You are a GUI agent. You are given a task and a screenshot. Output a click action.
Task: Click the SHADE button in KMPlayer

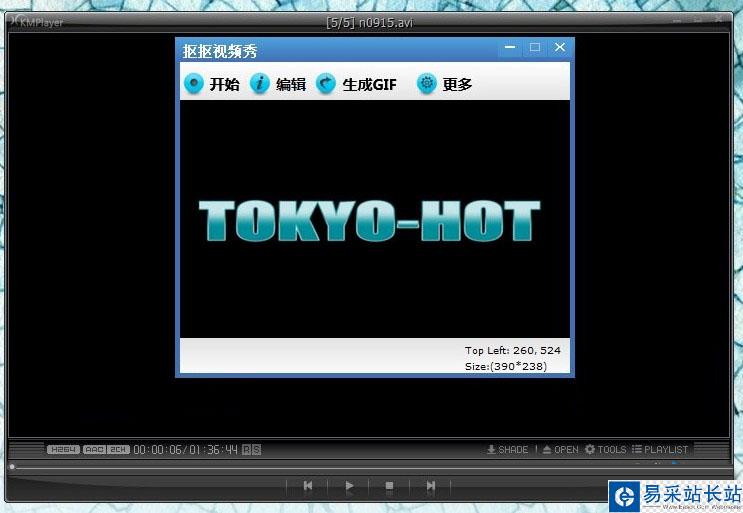click(507, 450)
